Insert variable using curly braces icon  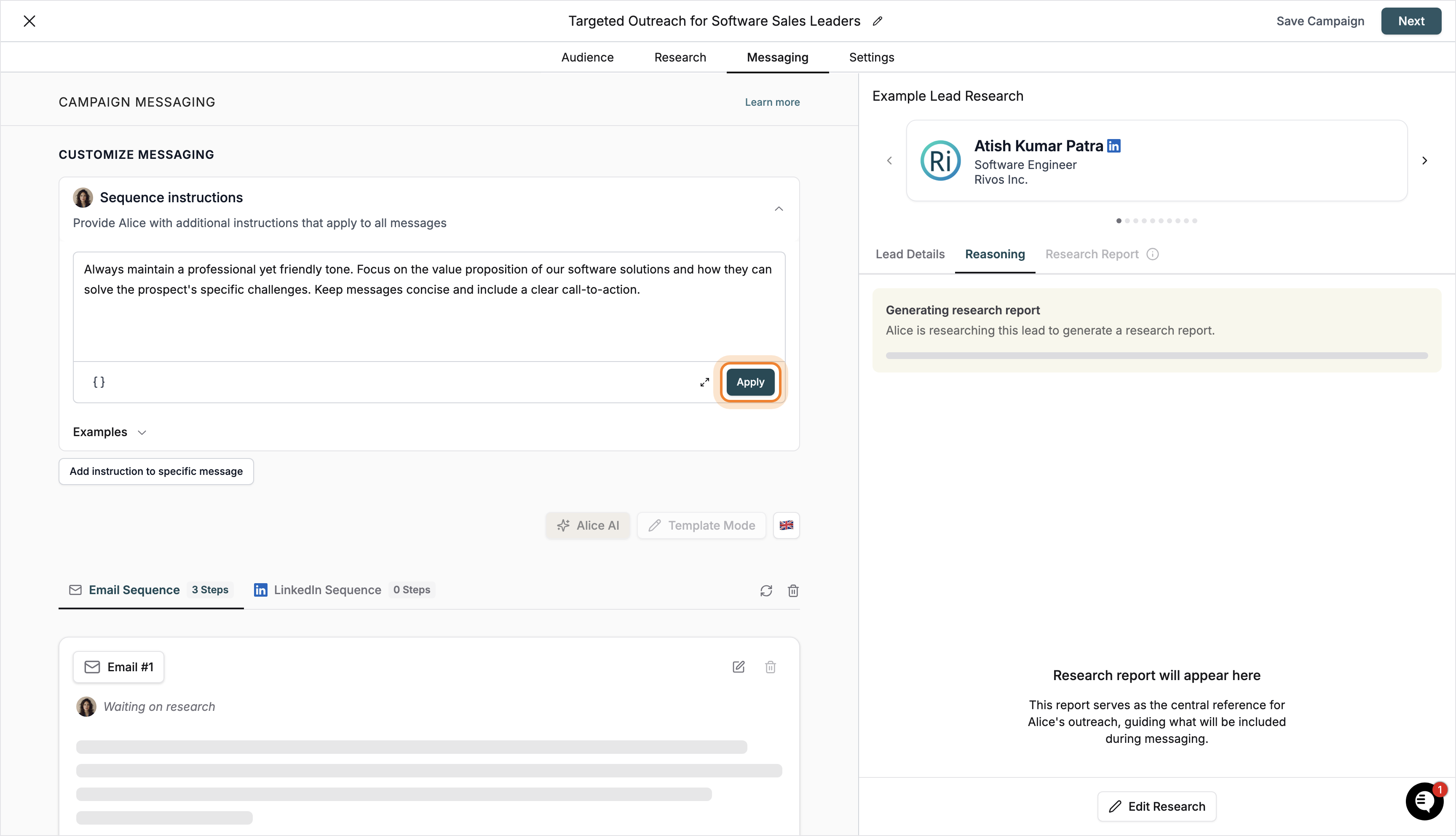pyautogui.click(x=99, y=382)
